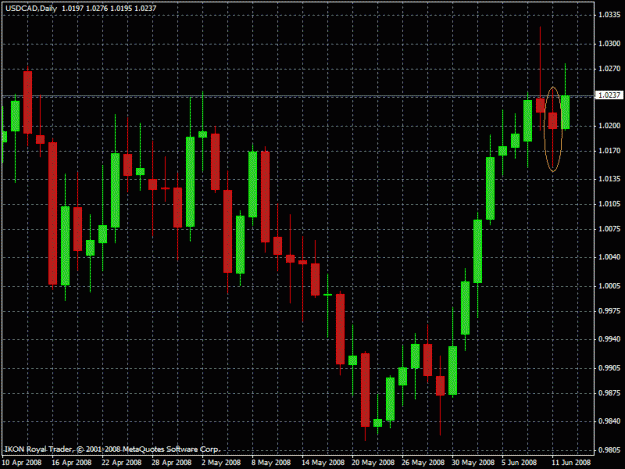Image resolution: width=625 pixels, height=469 pixels.
Task: Click the 26 May 2008 date label
Action: point(423,463)
